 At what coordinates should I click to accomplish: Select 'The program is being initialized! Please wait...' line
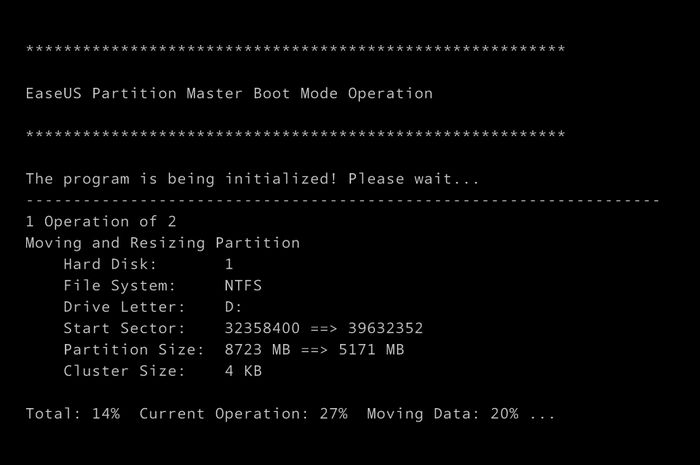tap(252, 179)
